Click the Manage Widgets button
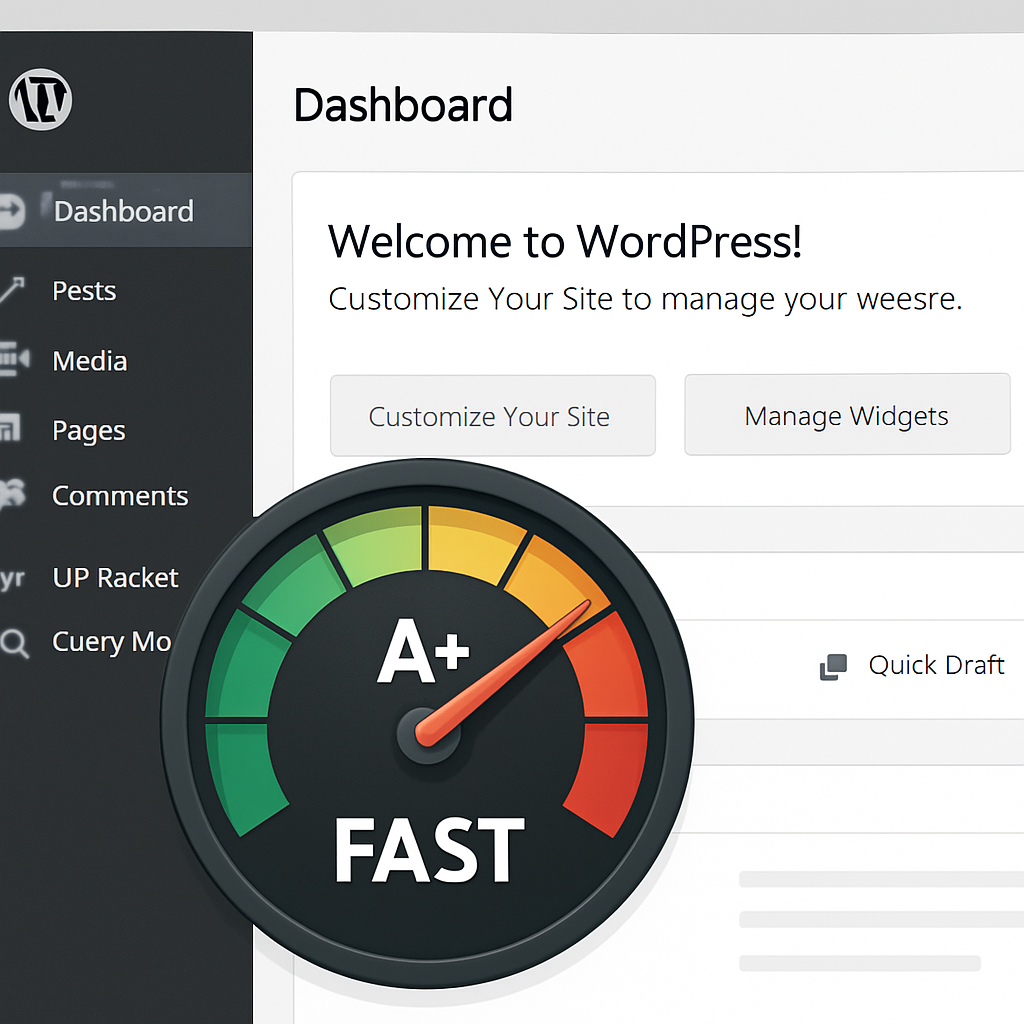Viewport: 1024px width, 1024px height. [847, 414]
